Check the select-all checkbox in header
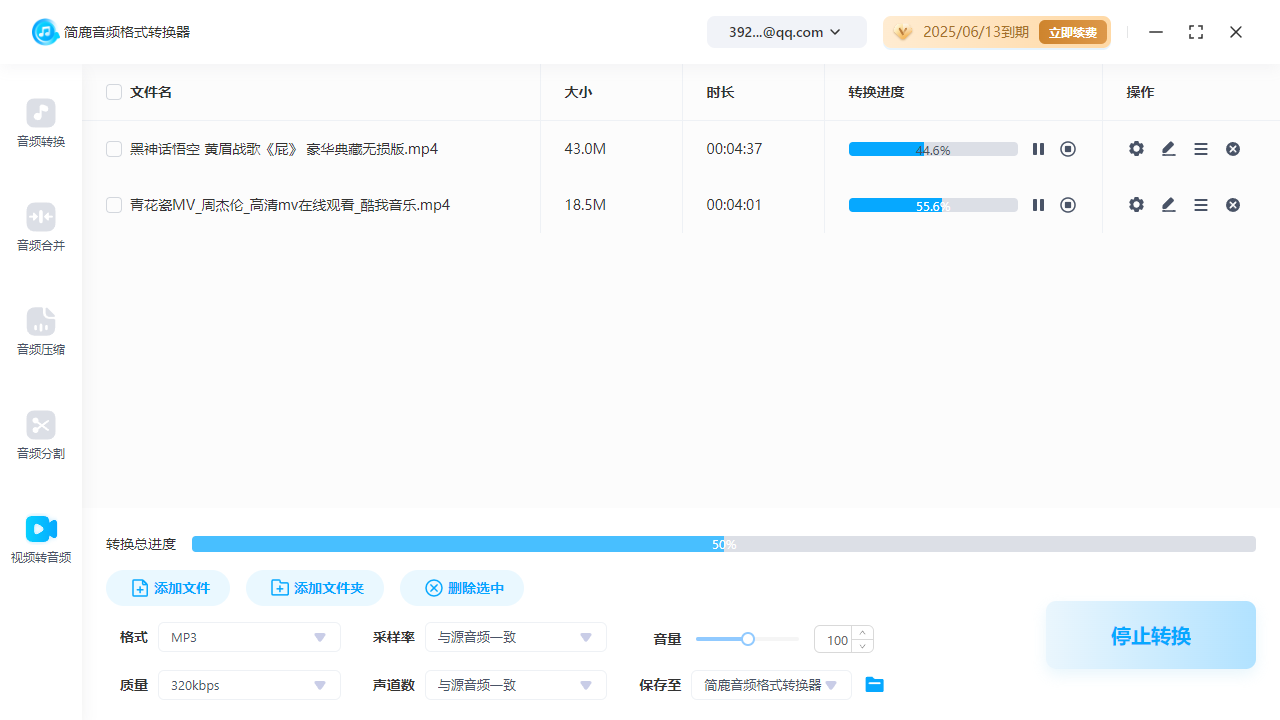This screenshot has width=1280, height=720. (x=114, y=91)
